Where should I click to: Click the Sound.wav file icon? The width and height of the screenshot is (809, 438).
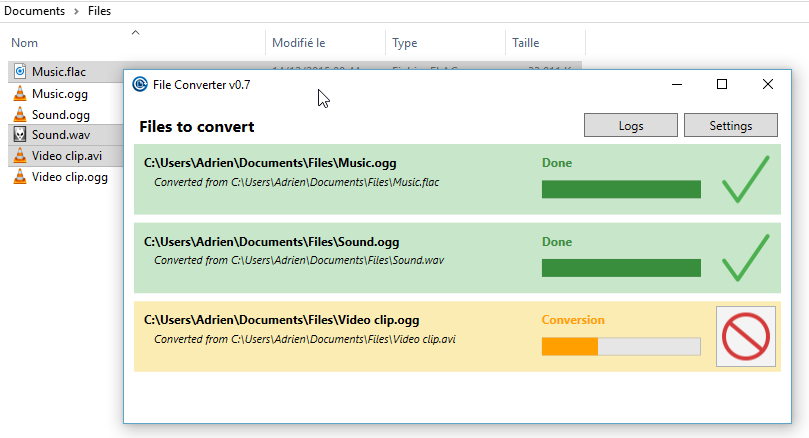pyautogui.click(x=20, y=135)
